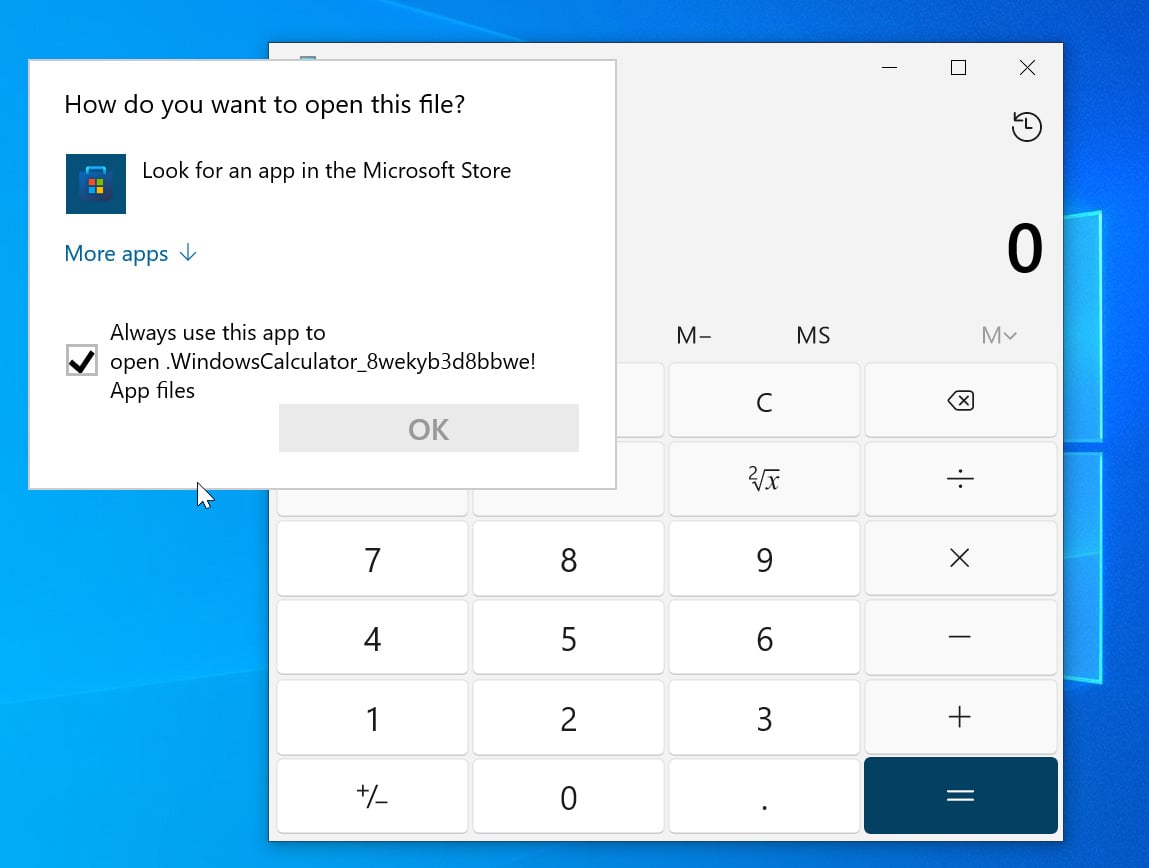This screenshot has width=1149, height=868.
Task: Maximize the Calculator window
Action: click(958, 67)
